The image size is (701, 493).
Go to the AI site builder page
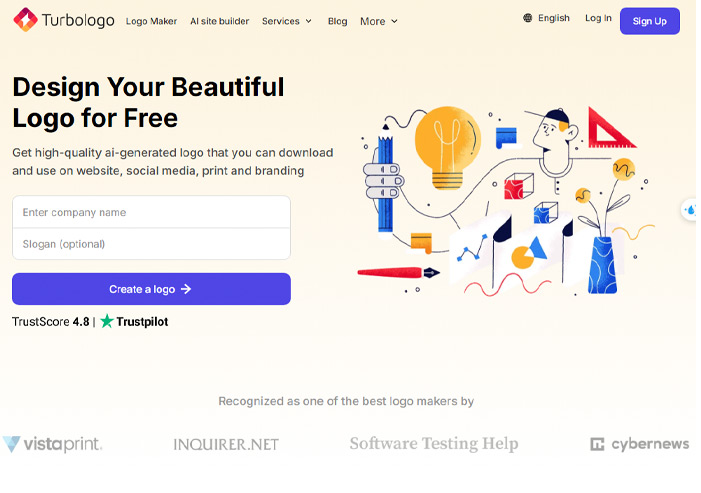point(219,21)
